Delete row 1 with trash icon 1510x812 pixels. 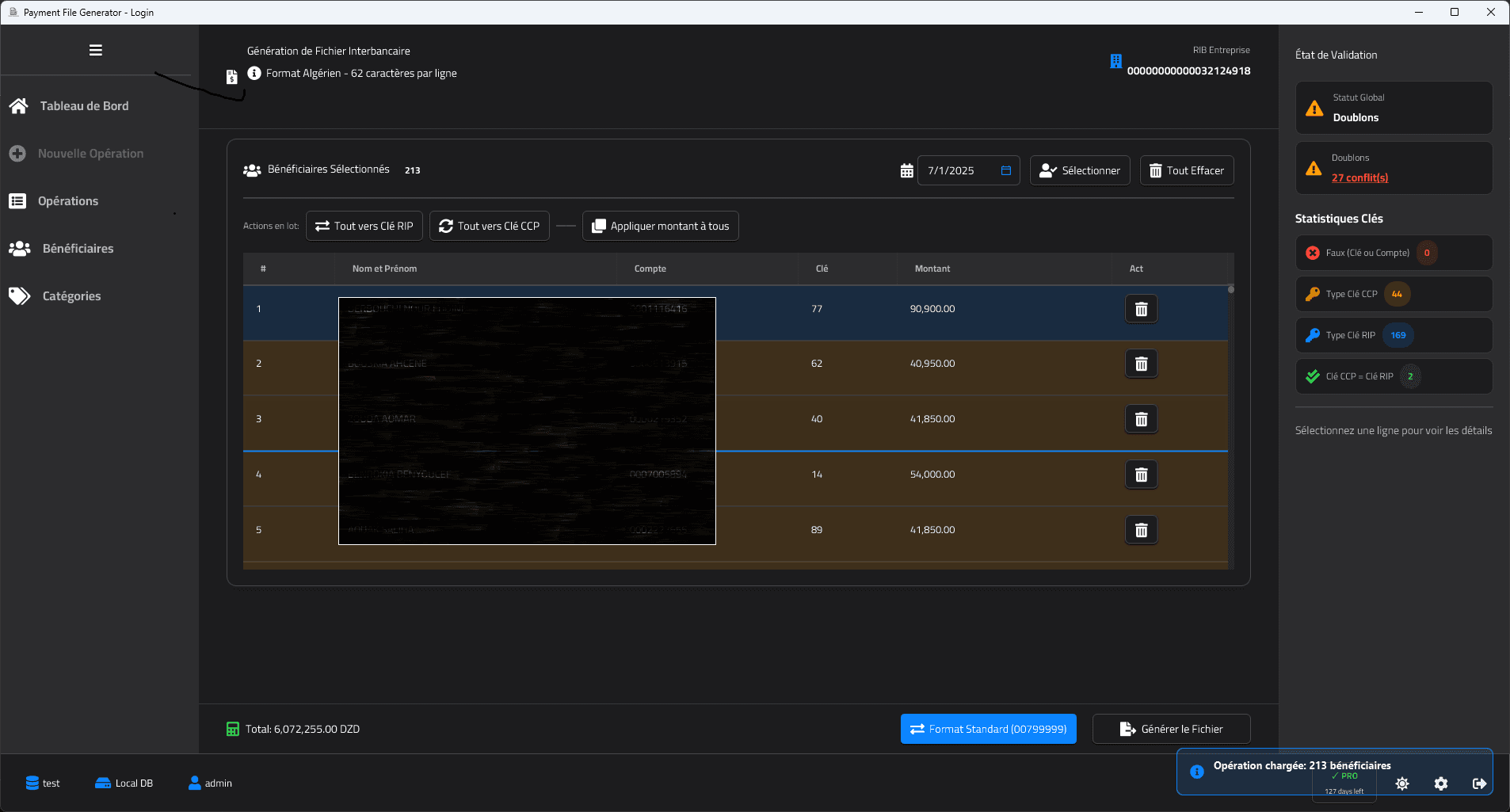1142,309
